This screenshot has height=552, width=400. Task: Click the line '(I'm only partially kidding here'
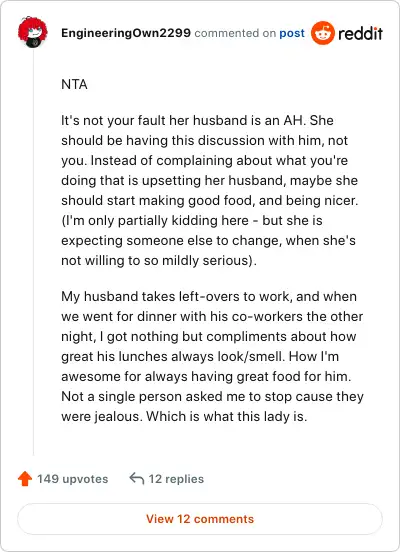tap(192, 221)
